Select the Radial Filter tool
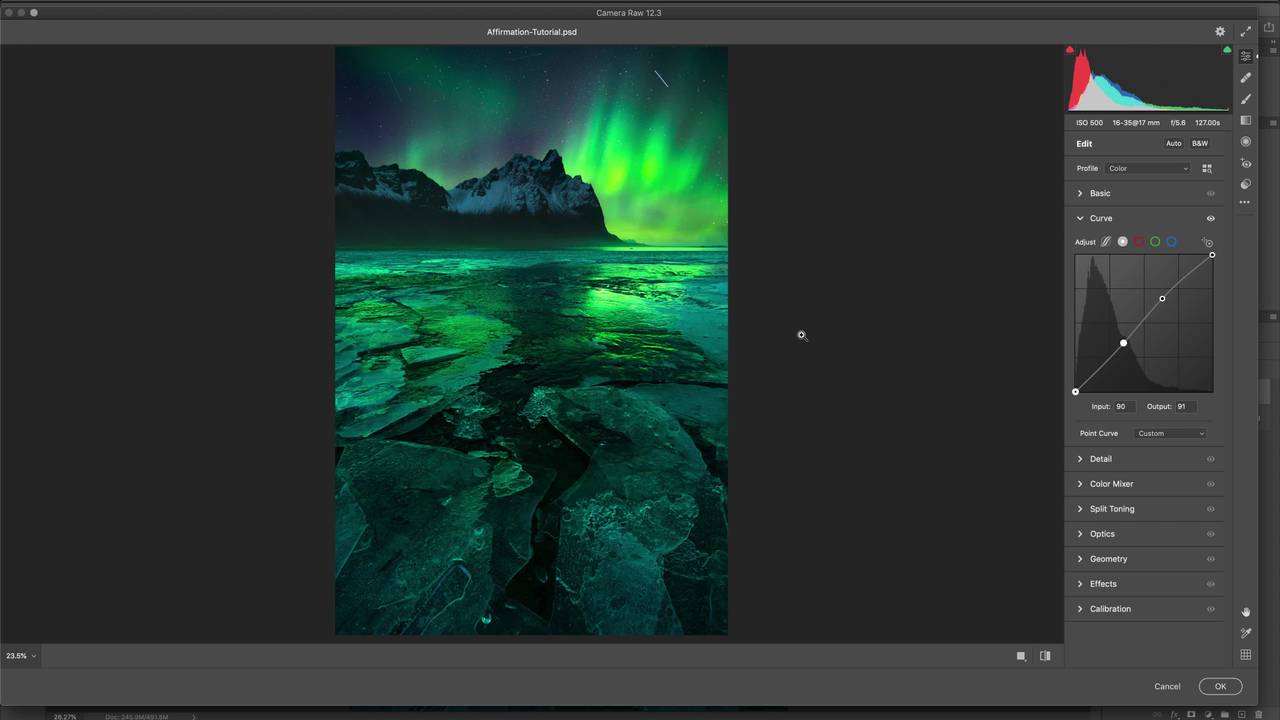Image resolution: width=1280 pixels, height=720 pixels. point(1246,142)
